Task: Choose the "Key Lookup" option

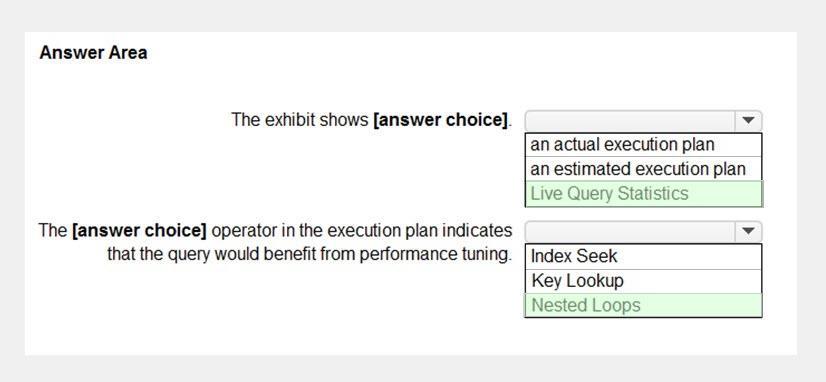Action: tap(643, 281)
